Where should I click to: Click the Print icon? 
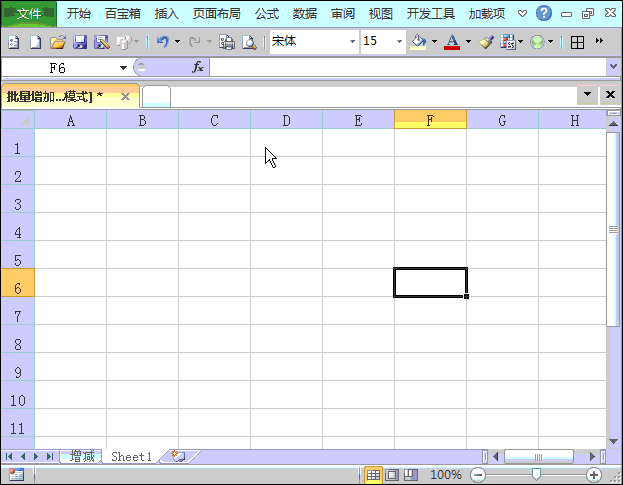tap(227, 42)
